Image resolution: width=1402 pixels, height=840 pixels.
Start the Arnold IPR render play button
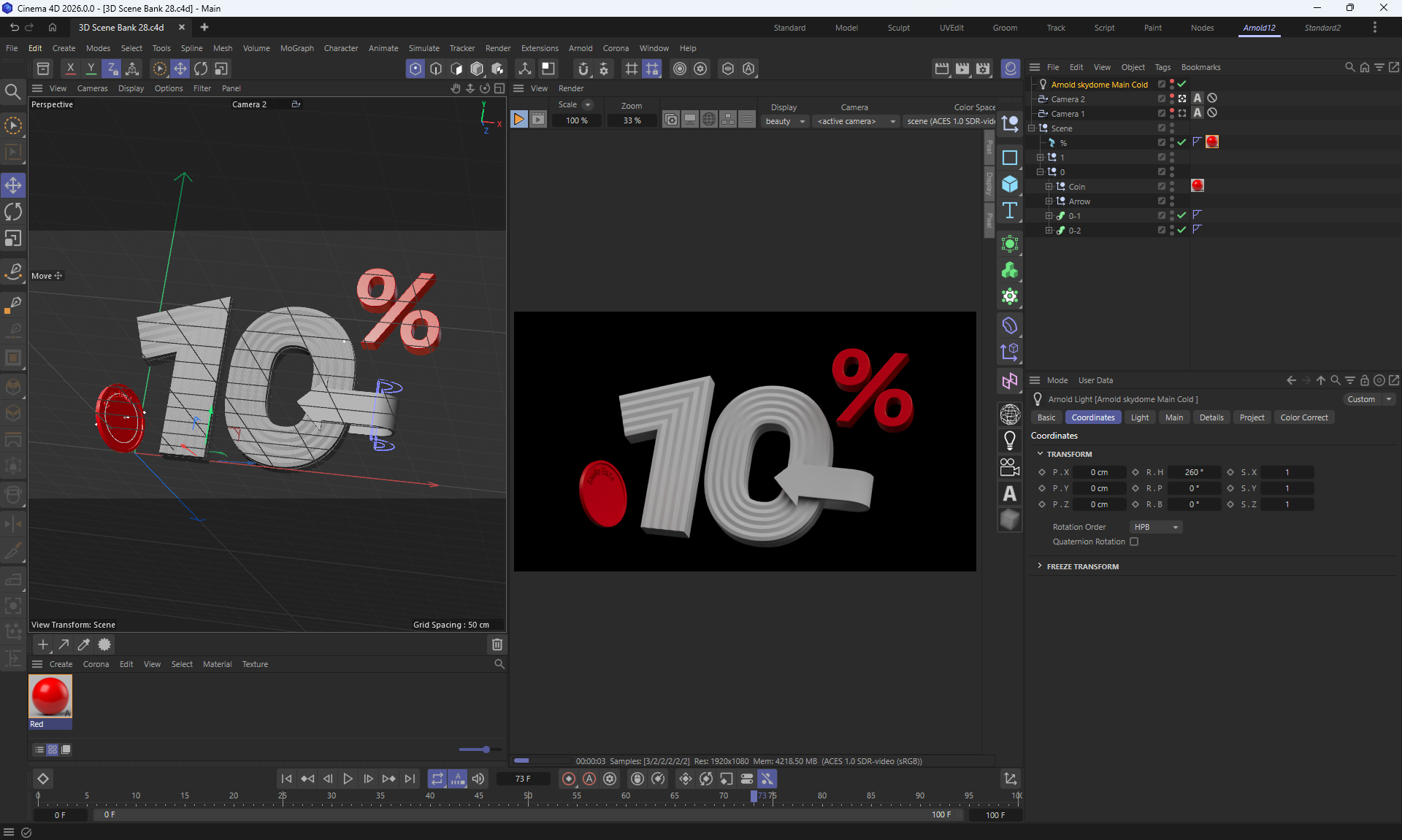tap(518, 120)
